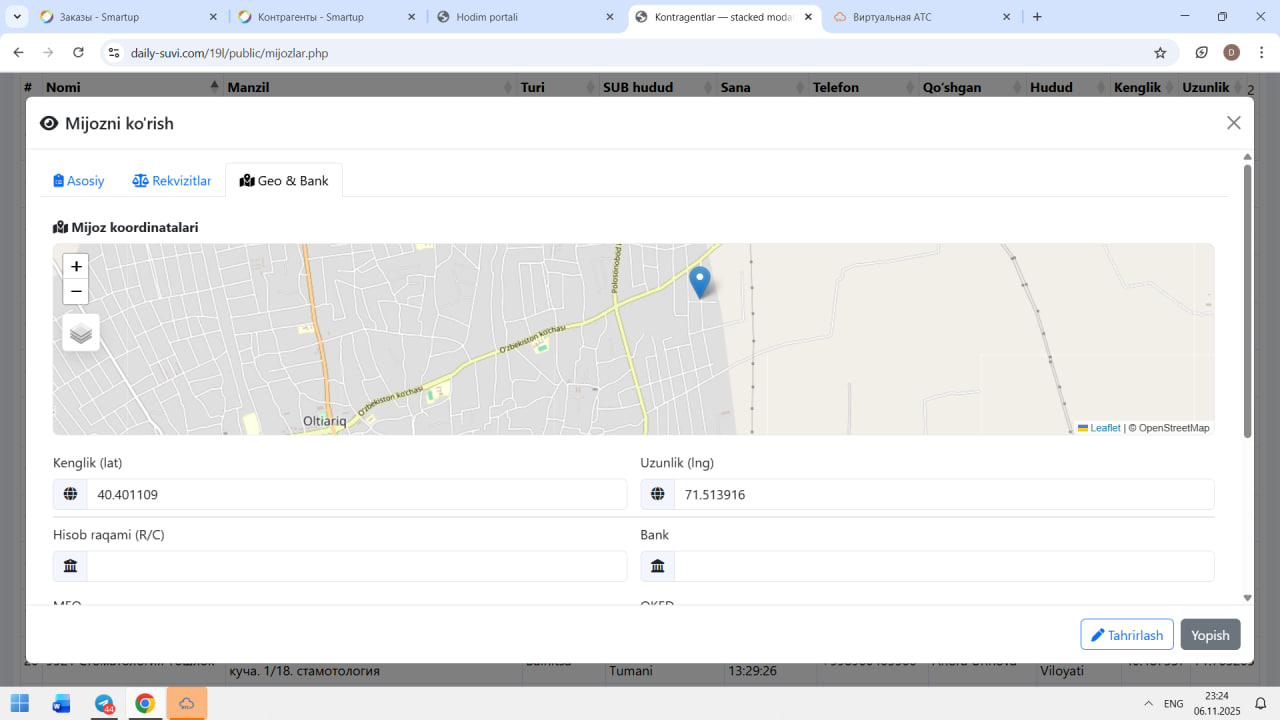
Task: Close the Mijozni ko'rish modal with X
Action: 1234,123
